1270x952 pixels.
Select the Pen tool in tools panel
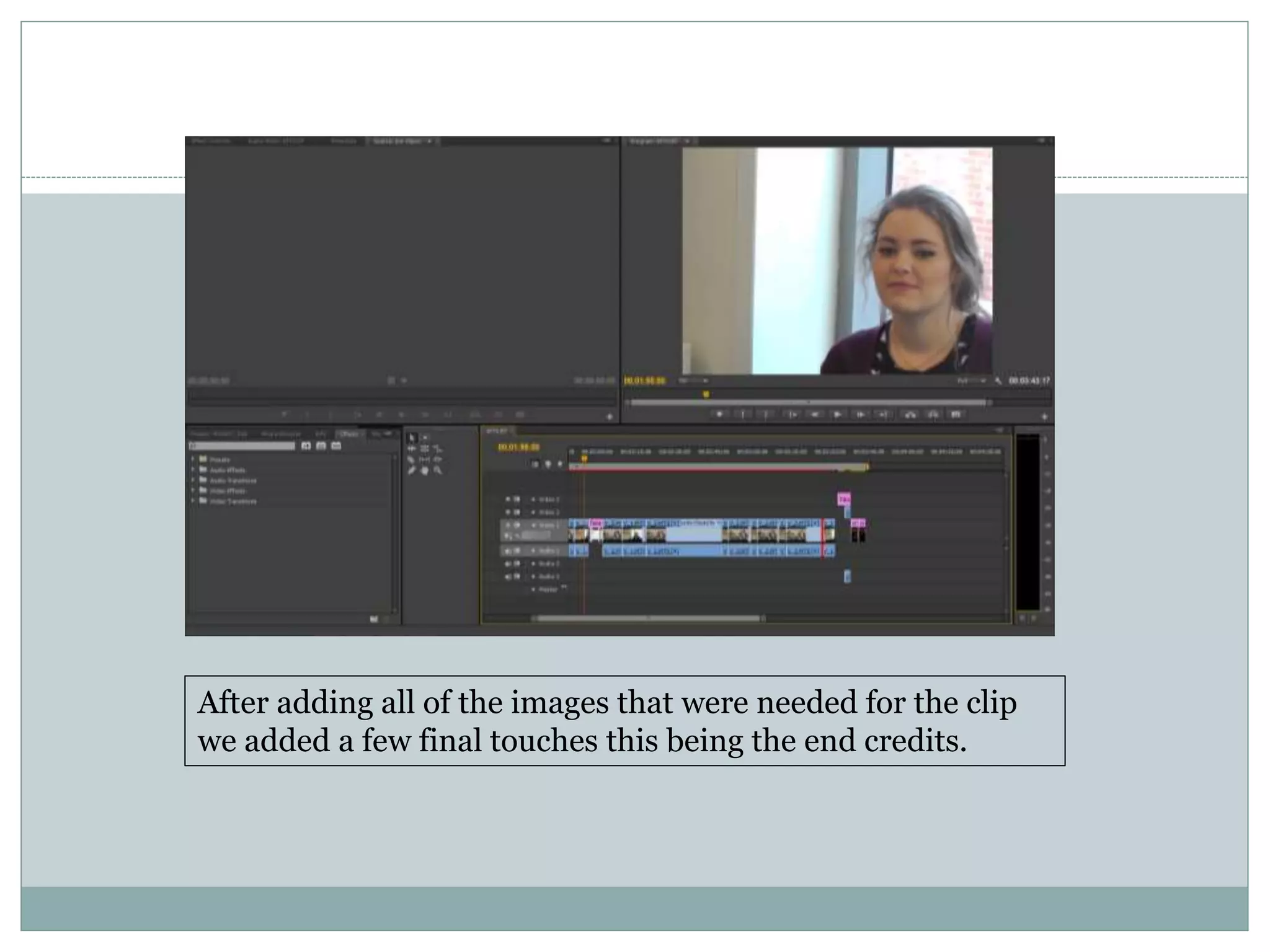(411, 470)
